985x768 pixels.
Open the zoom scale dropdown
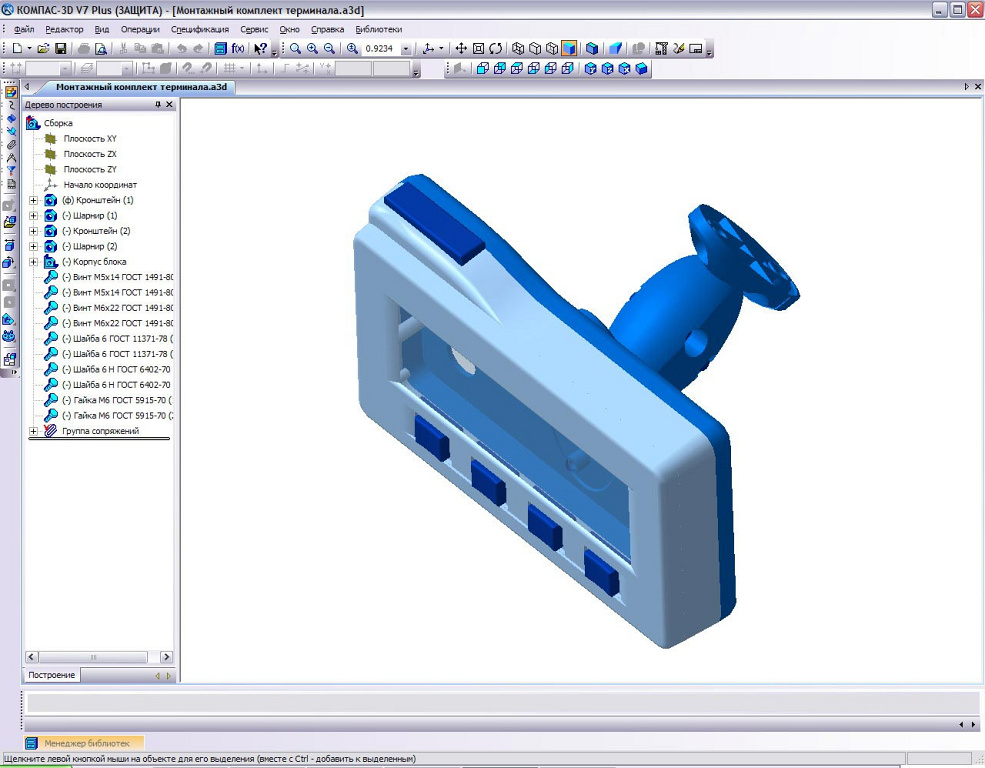point(405,48)
